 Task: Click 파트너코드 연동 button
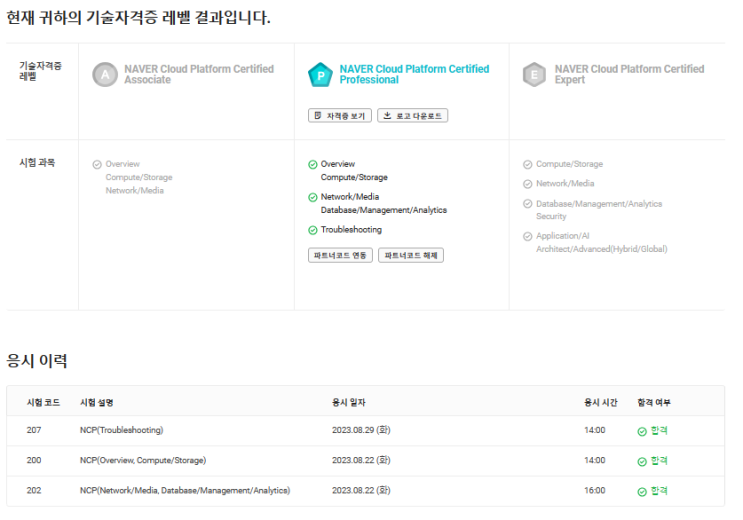(x=340, y=255)
